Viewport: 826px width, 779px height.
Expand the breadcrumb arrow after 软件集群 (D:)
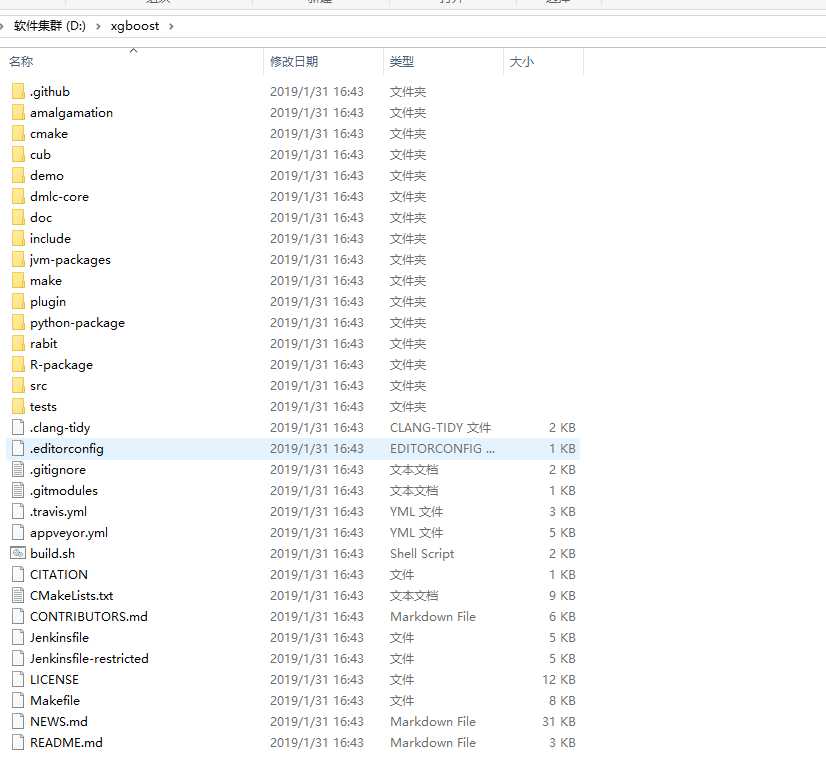coord(98,26)
